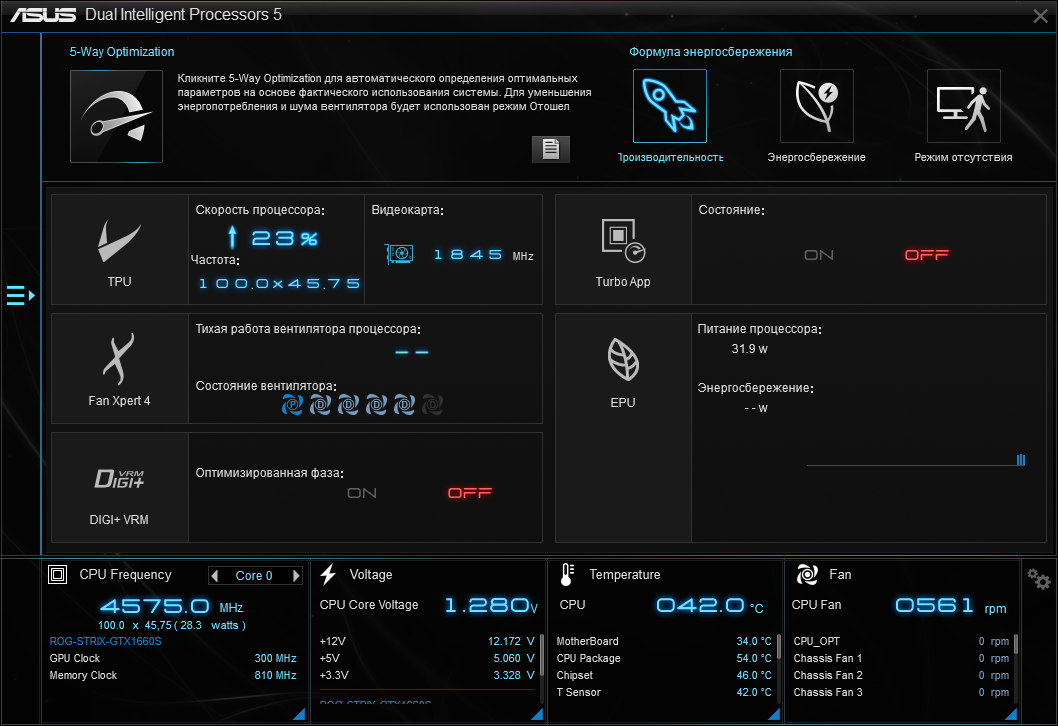Click the Temperature list scrollbar
This screenshot has width=1058, height=726.
(x=779, y=646)
